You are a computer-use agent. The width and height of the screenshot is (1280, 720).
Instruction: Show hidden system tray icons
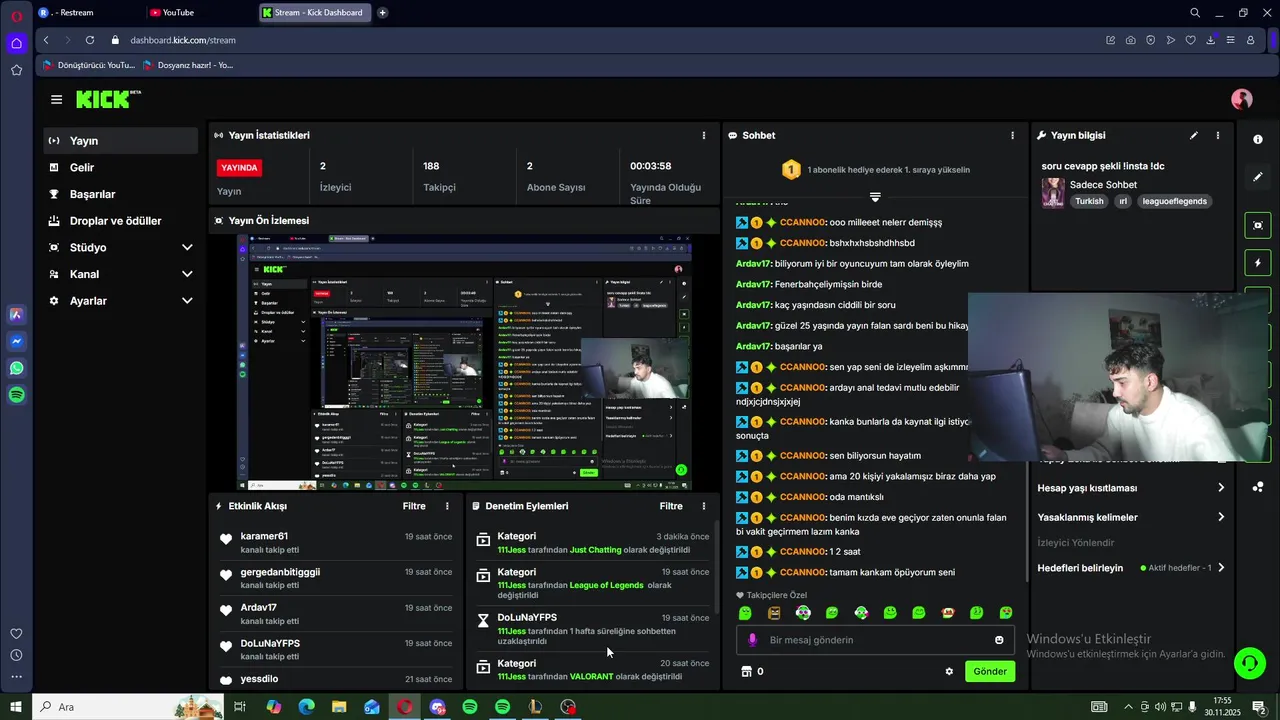pos(1128,707)
